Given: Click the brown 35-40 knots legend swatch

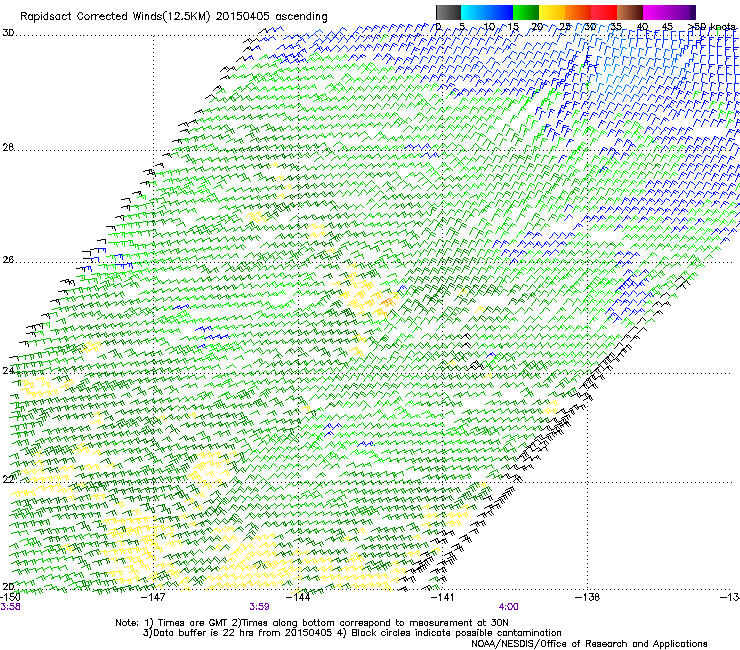Looking at the screenshot, I should 630,12.
